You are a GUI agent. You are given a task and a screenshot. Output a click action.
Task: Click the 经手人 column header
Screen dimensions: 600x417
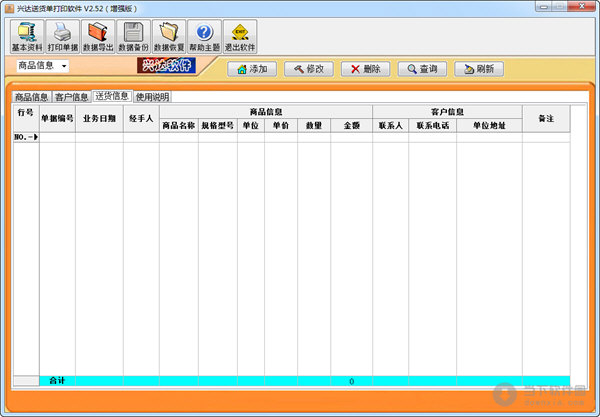pos(141,119)
